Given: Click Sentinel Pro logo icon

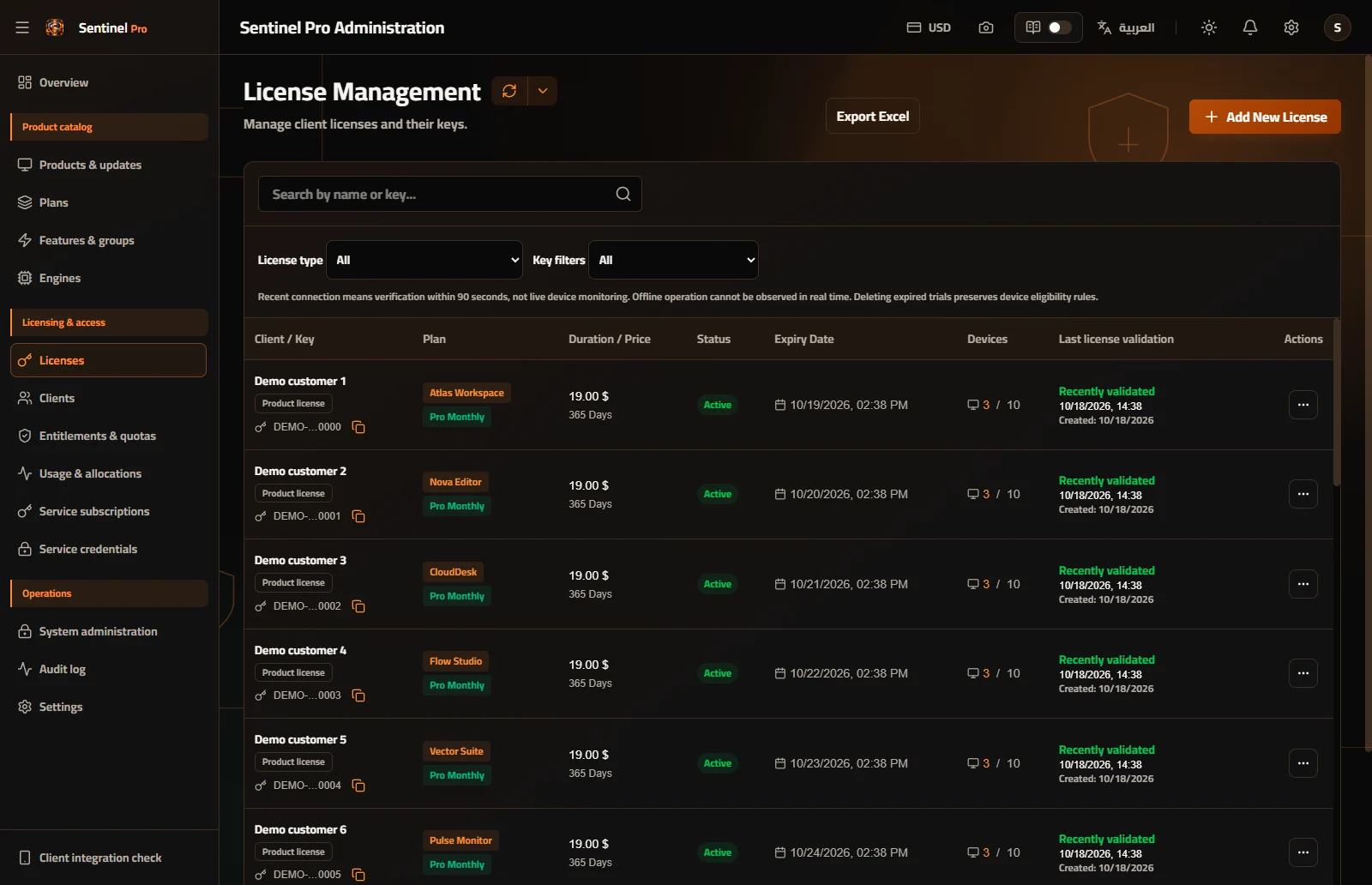Looking at the screenshot, I should [55, 27].
